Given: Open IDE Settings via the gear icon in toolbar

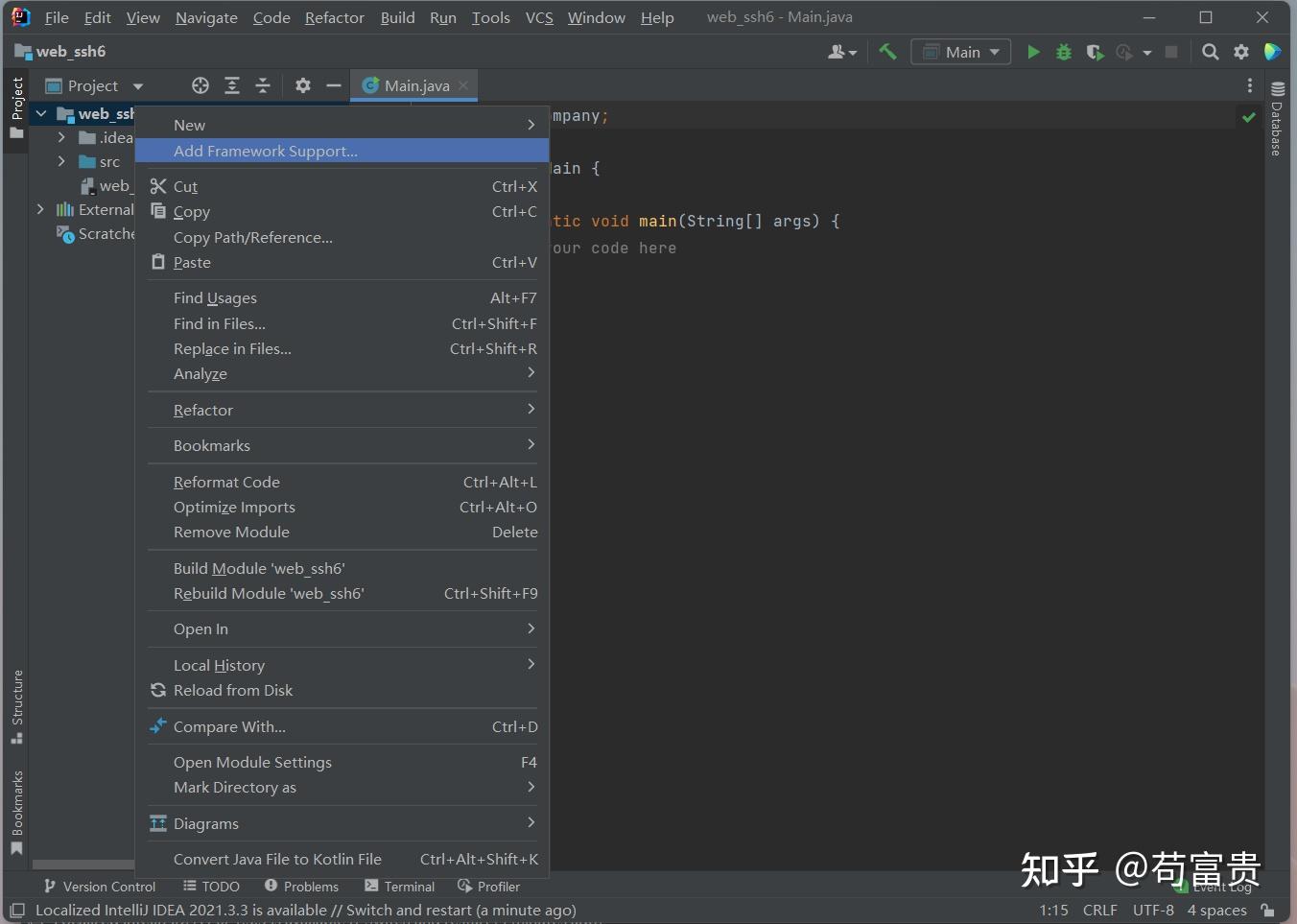Looking at the screenshot, I should click(x=1240, y=52).
